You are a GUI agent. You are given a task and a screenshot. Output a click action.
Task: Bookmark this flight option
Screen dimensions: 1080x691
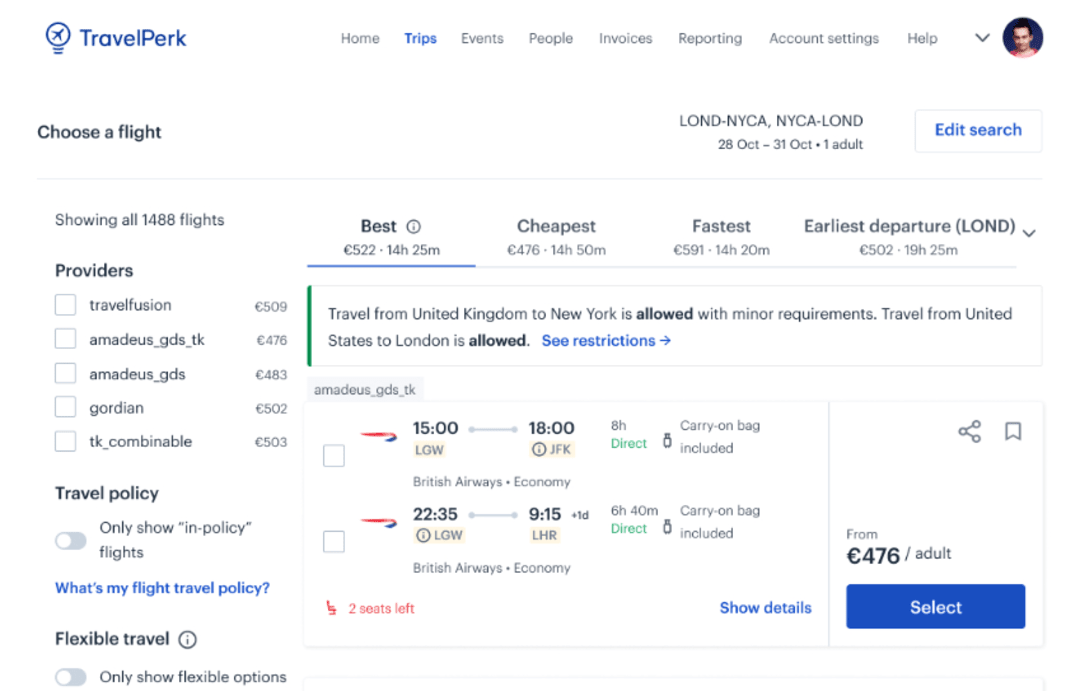(1012, 431)
